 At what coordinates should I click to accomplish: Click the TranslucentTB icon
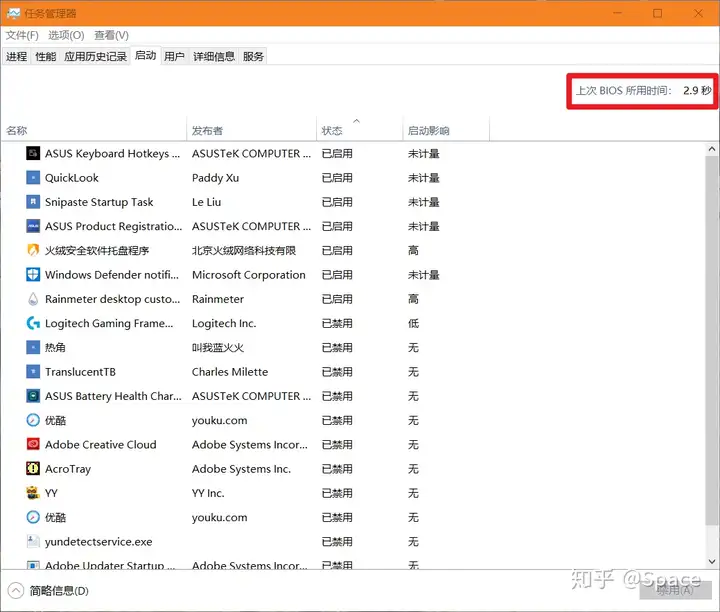click(x=33, y=372)
